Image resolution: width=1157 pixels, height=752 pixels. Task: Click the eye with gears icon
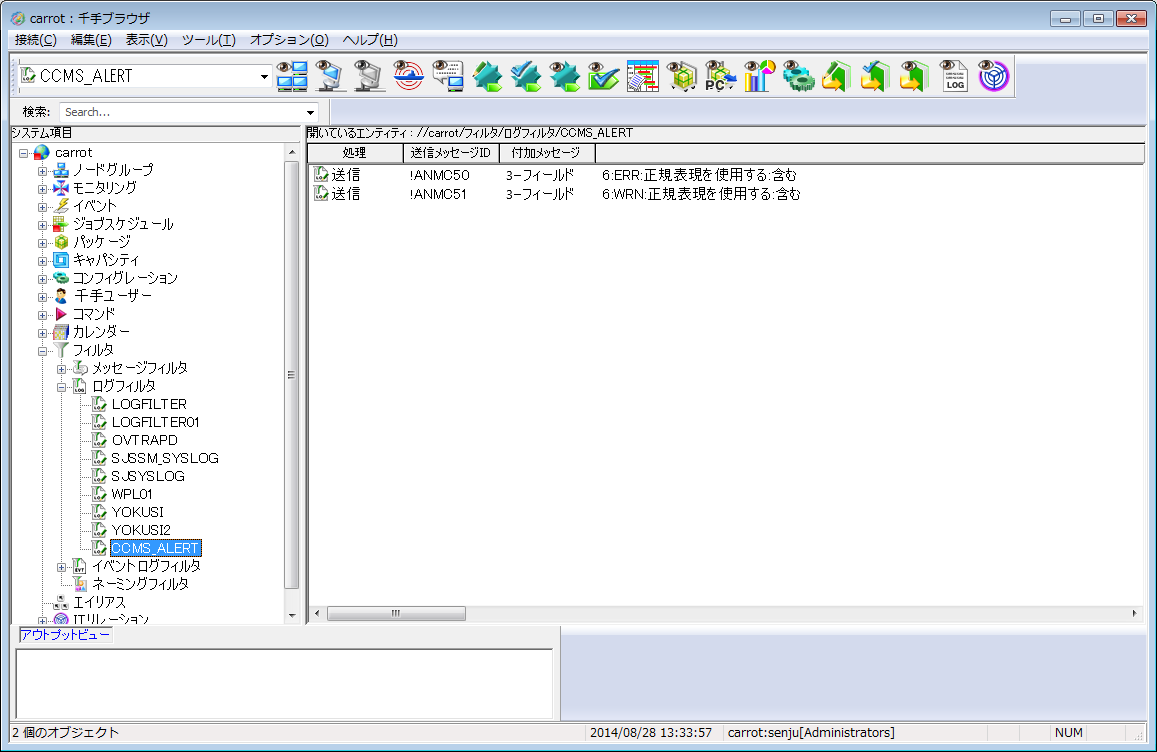click(x=798, y=76)
